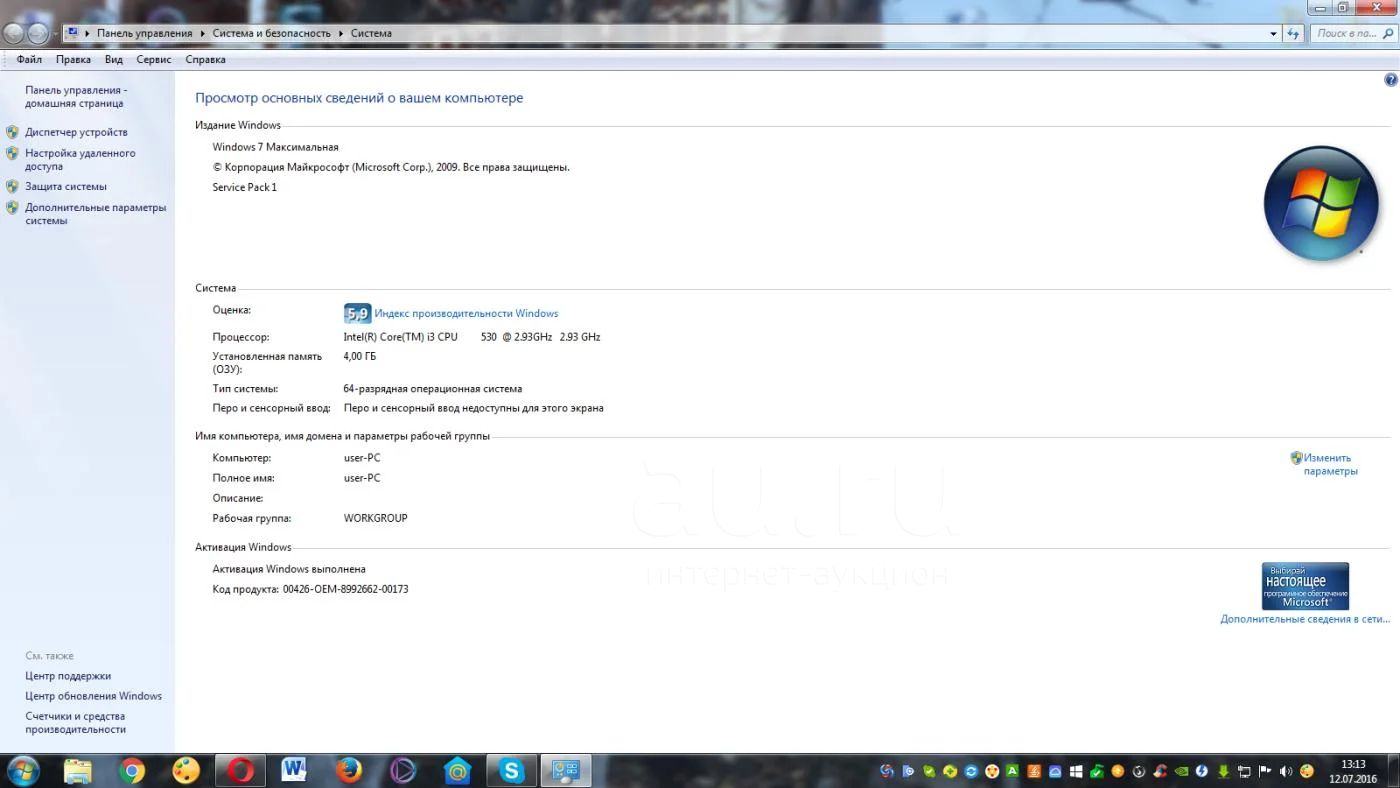Click the Windows 7 Максимальная edition text
The height and width of the screenshot is (788, 1400).
click(275, 147)
